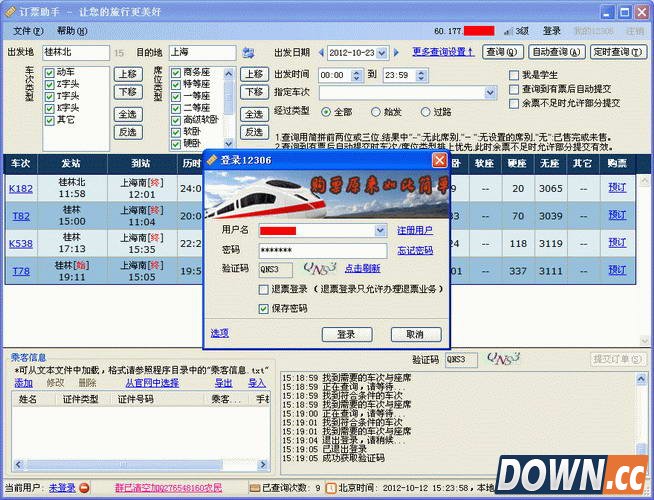Click 预订 for train K182

pyautogui.click(x=617, y=188)
